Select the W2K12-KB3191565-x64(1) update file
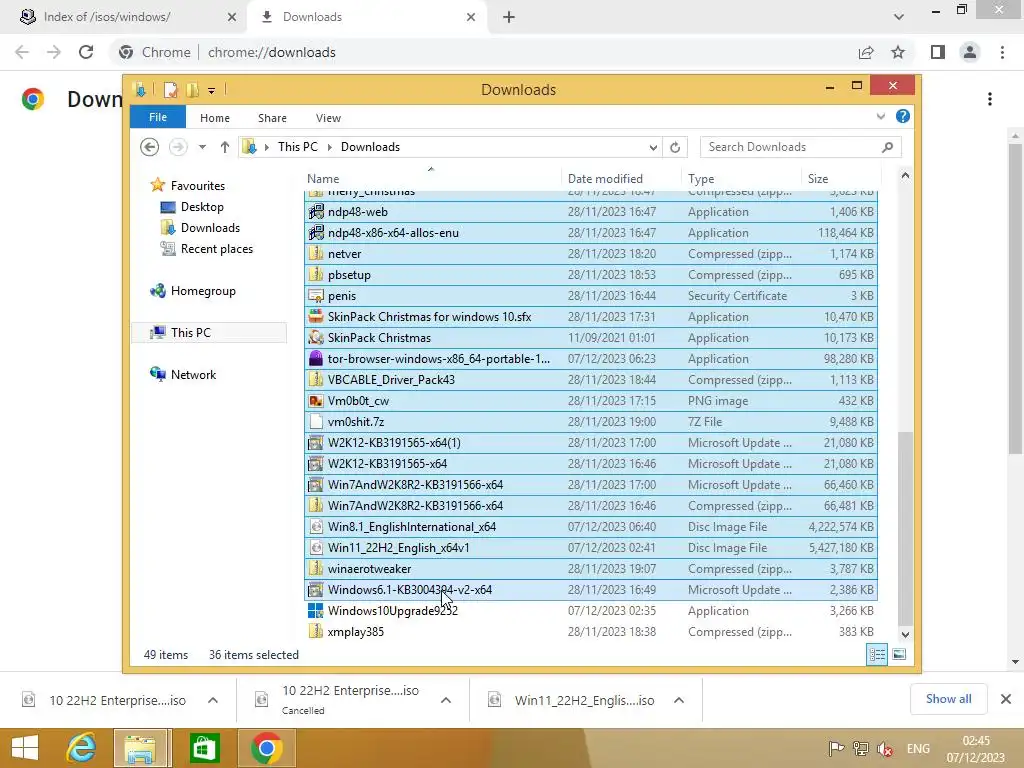The height and width of the screenshot is (768, 1024). click(590, 443)
